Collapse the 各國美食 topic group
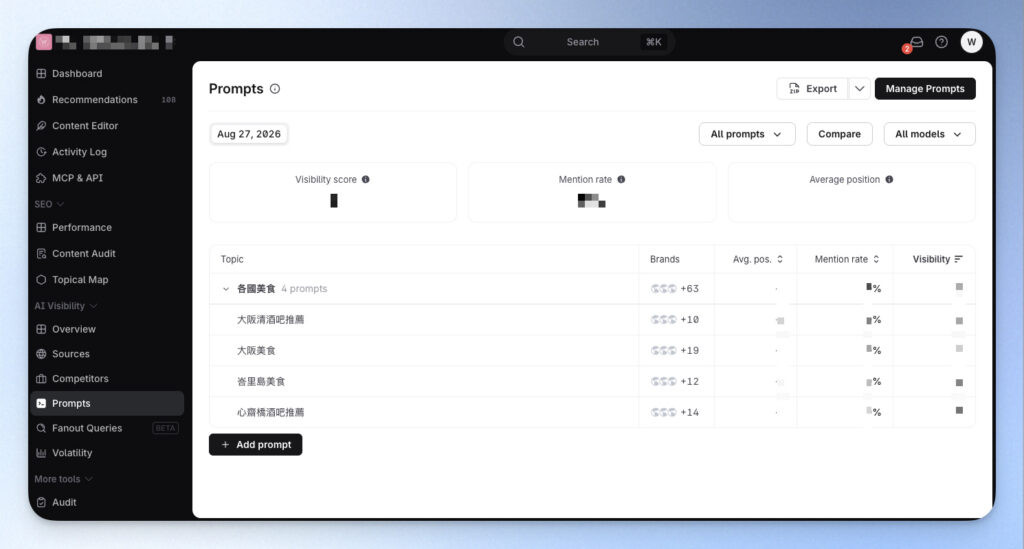The image size is (1024, 549). coord(226,289)
